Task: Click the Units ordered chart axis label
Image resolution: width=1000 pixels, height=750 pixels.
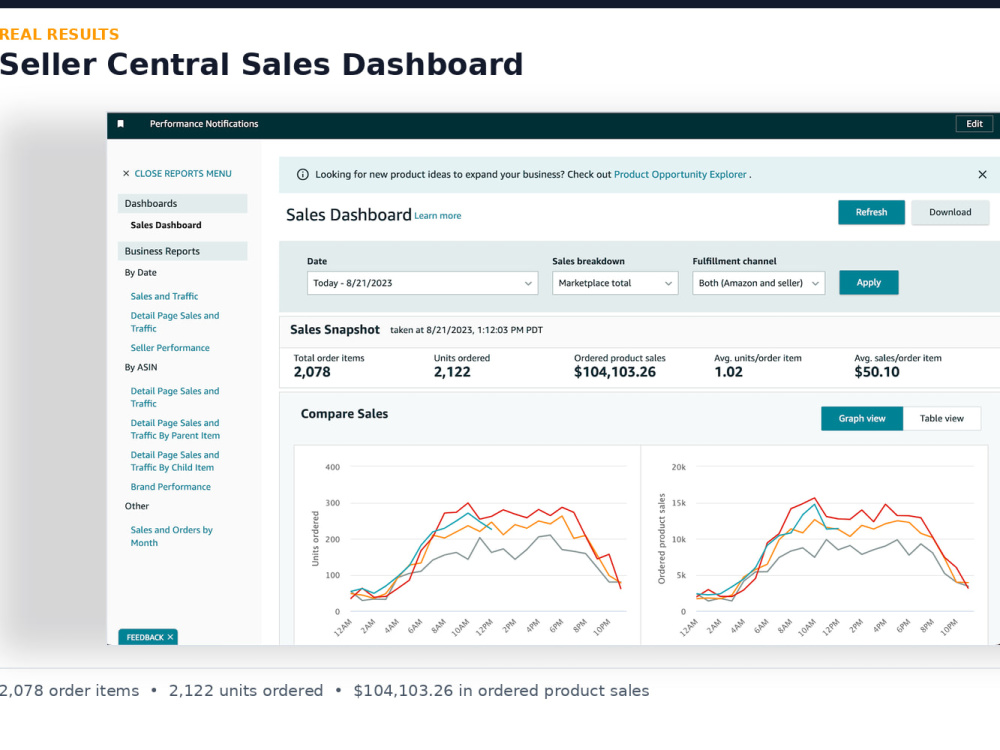Action: click(315, 539)
